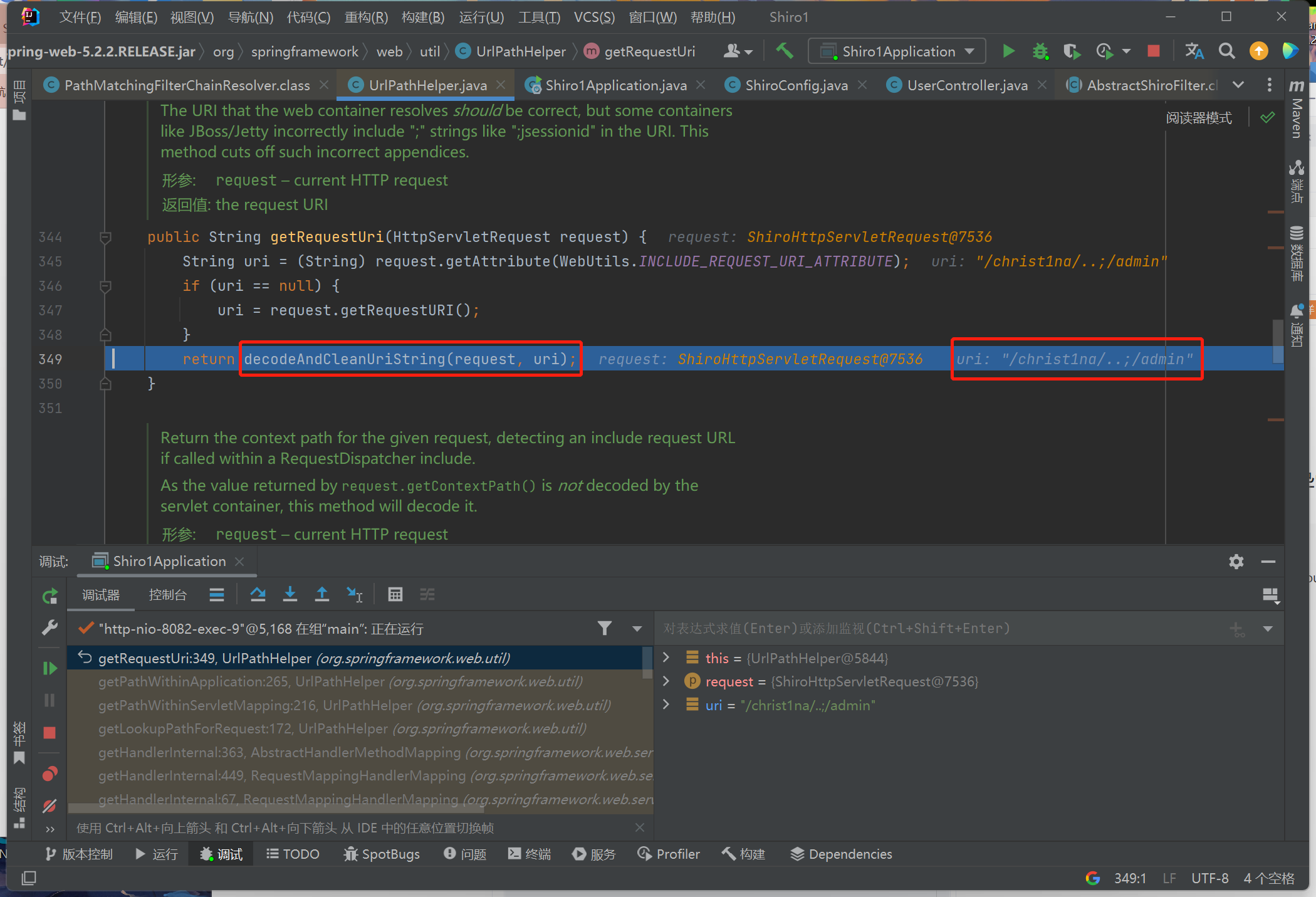Open Search Everywhere magnifier icon
The image size is (1316, 897).
(x=1226, y=51)
